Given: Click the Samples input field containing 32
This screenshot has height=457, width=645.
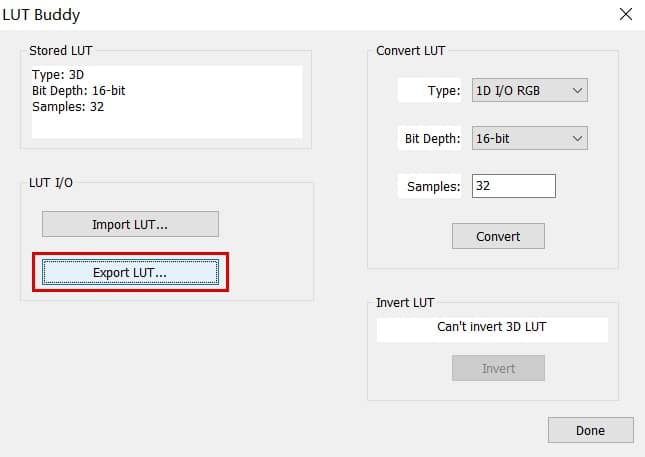Looking at the screenshot, I should pyautogui.click(x=513, y=186).
